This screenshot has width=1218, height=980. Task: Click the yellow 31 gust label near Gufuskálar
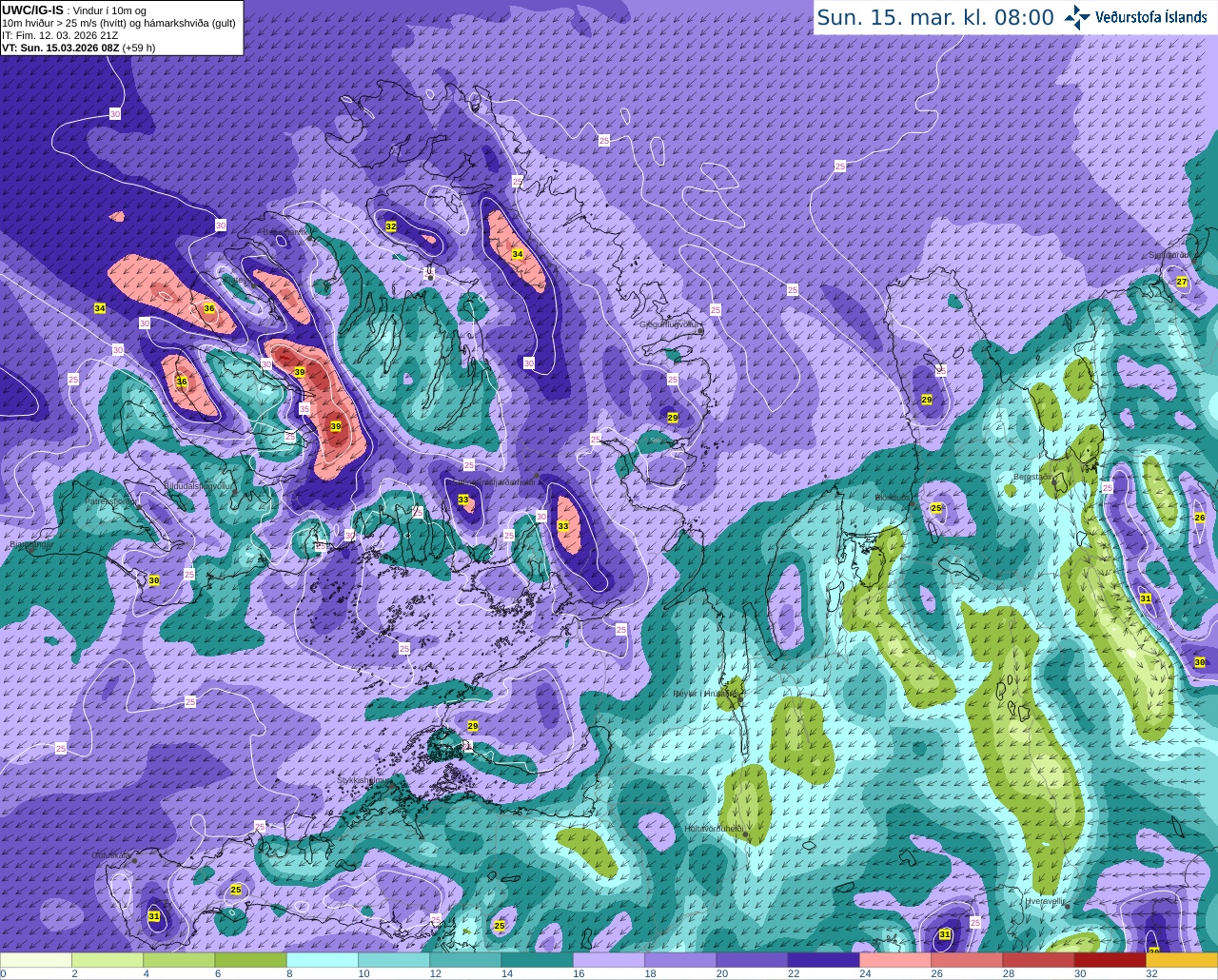tap(154, 916)
